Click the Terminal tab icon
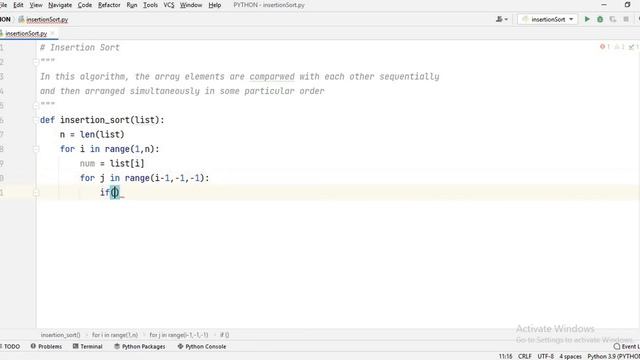Image resolution: width=640 pixels, height=360 pixels. point(75,346)
